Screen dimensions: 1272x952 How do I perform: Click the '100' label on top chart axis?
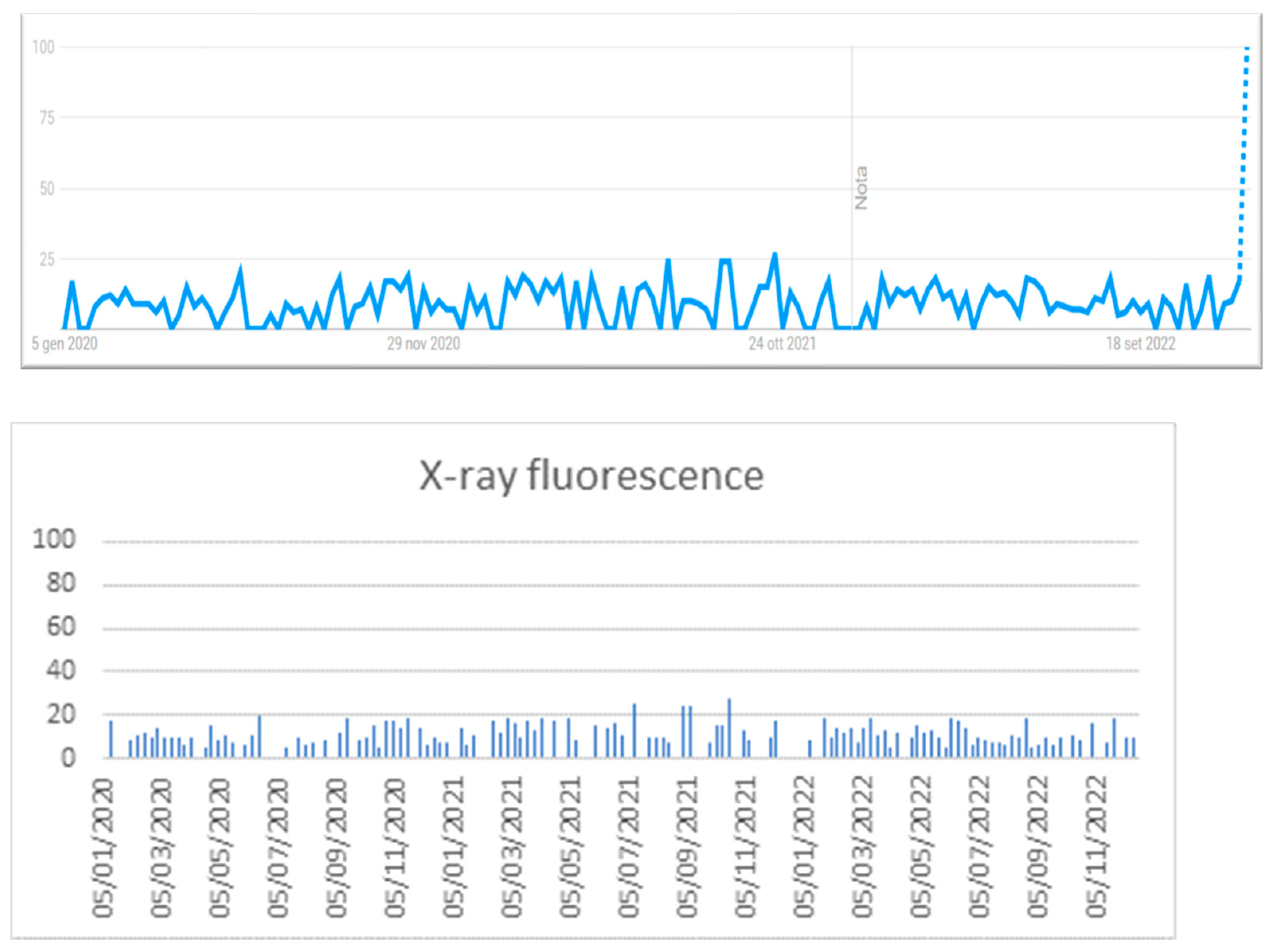click(44, 47)
